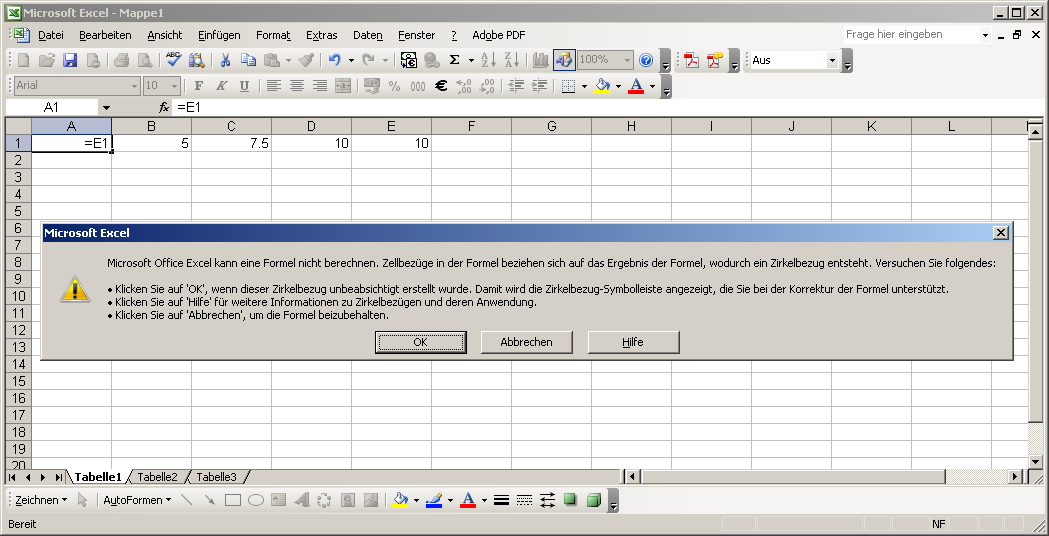Expand the Zeichnen drawing menu
Image resolution: width=1049 pixels, height=536 pixels.
click(41, 500)
